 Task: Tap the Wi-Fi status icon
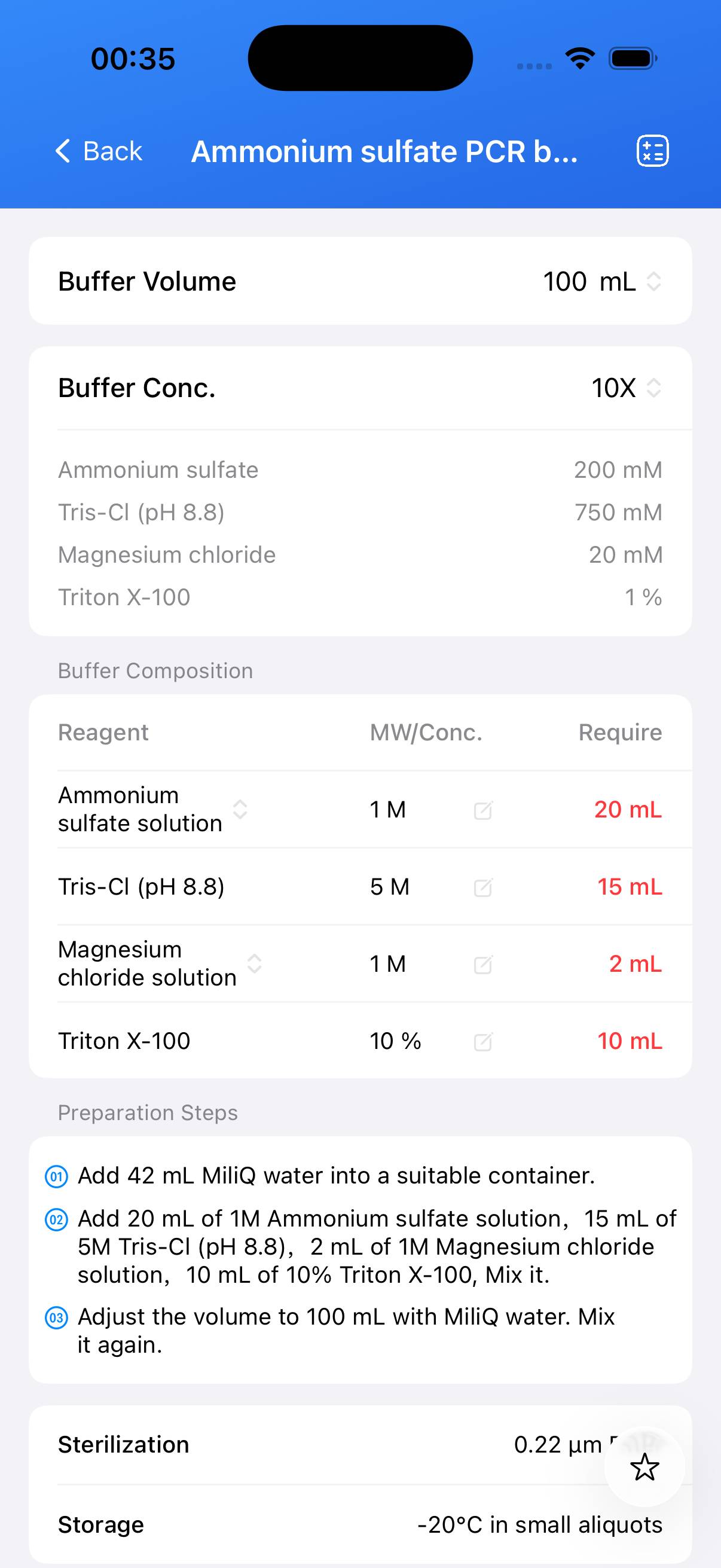[x=580, y=59]
